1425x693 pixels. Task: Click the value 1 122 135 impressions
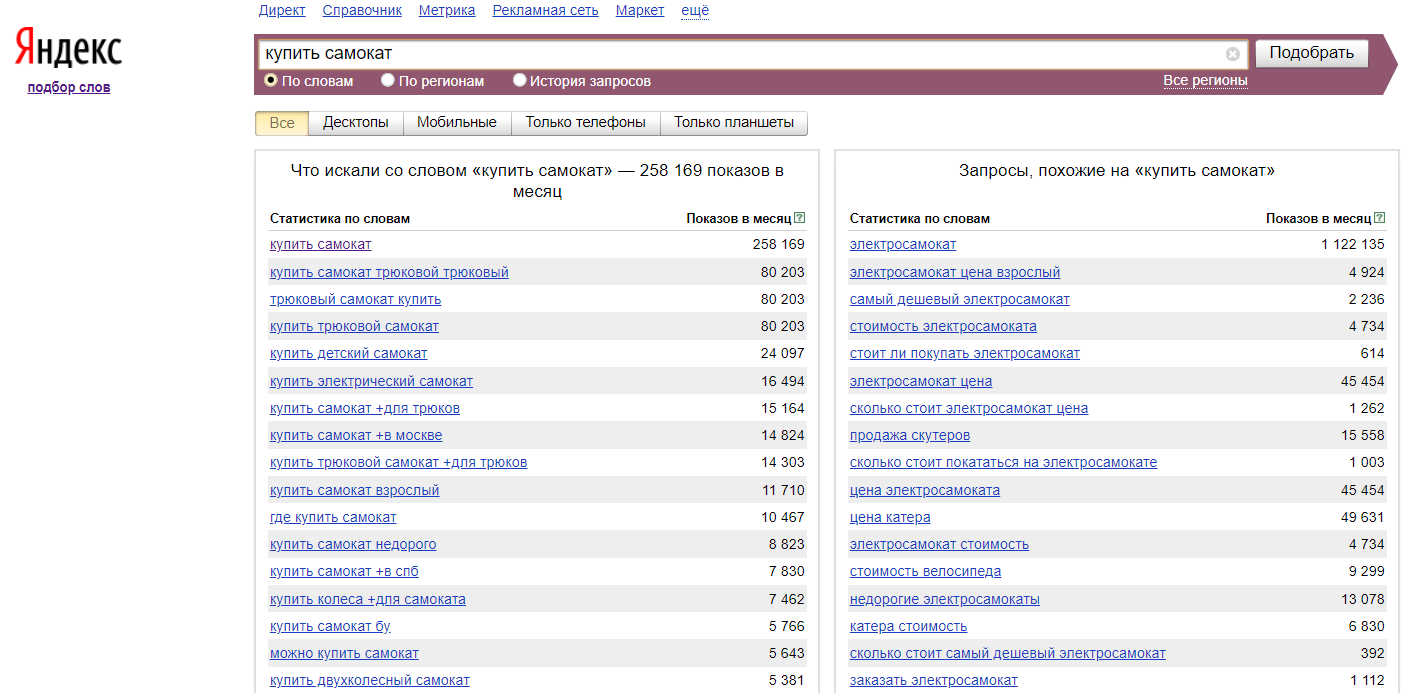coord(1353,244)
